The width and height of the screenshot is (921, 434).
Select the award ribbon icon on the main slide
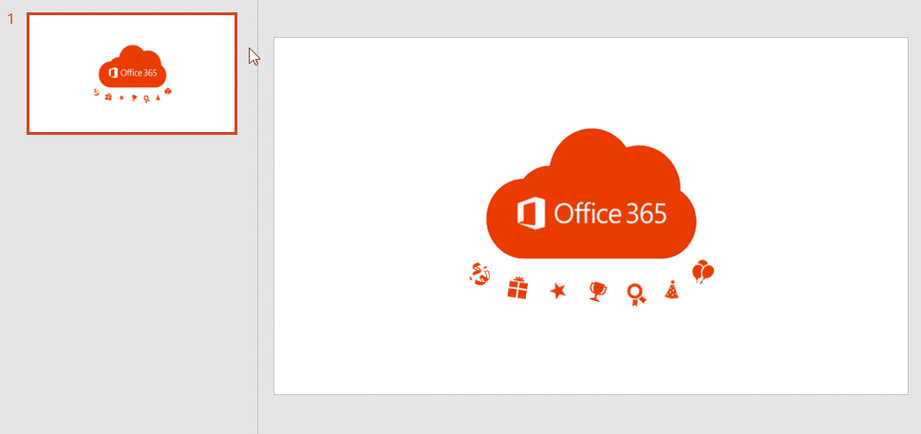636,294
